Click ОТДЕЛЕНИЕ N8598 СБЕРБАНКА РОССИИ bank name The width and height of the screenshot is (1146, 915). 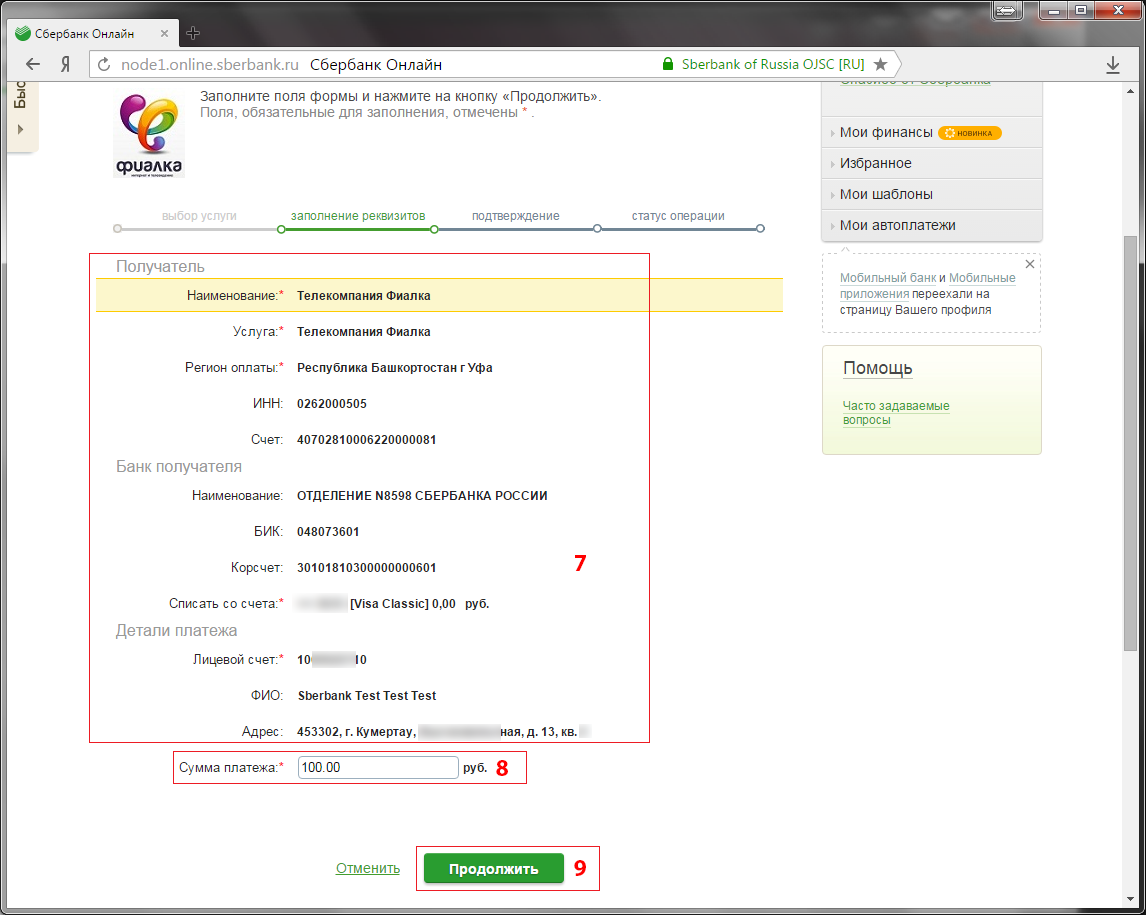click(x=422, y=496)
